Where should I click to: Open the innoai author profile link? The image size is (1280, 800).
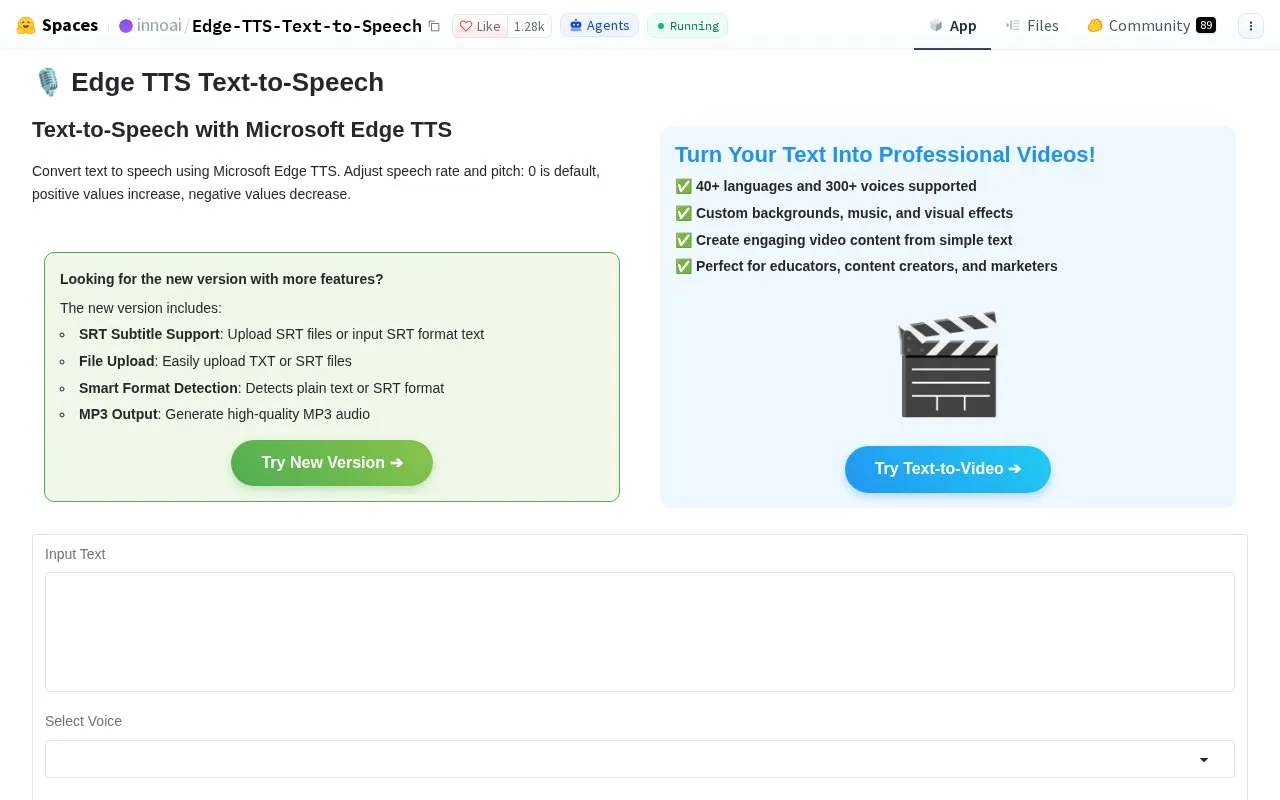coord(159,26)
